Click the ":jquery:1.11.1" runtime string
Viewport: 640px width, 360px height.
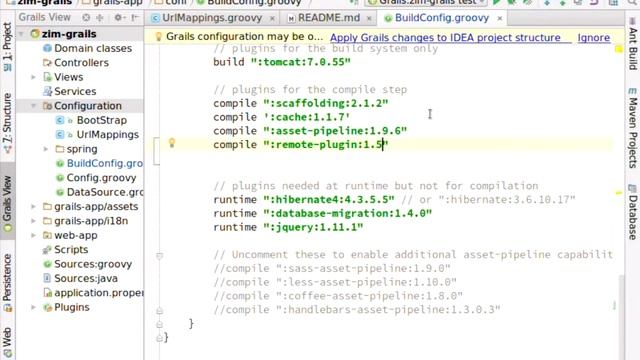click(313, 227)
